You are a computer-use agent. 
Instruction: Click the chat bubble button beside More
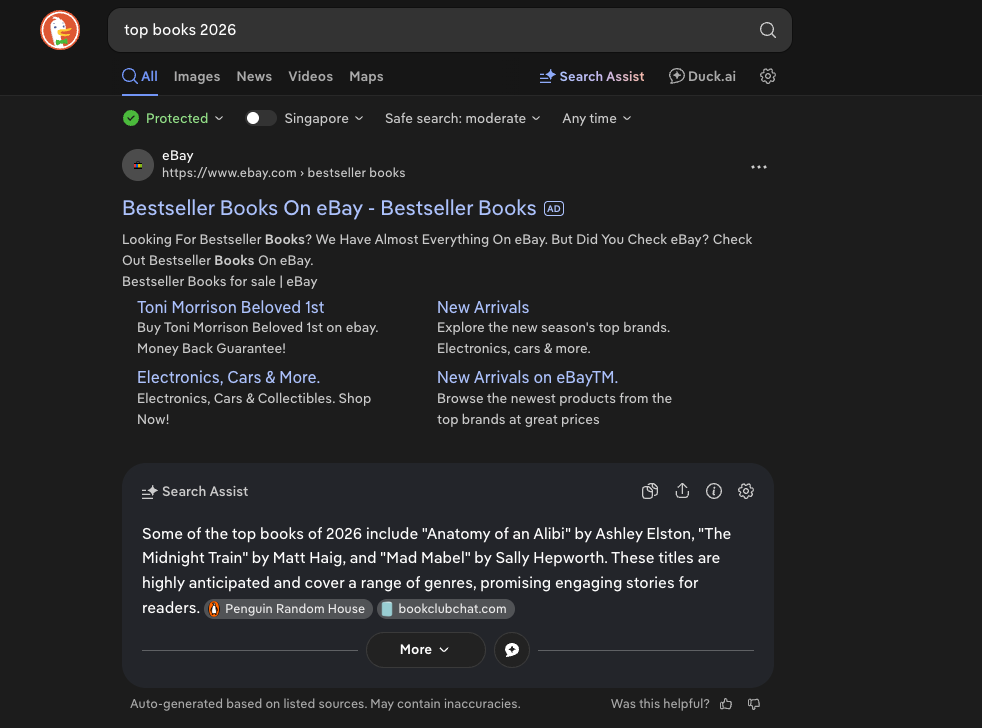coord(512,650)
